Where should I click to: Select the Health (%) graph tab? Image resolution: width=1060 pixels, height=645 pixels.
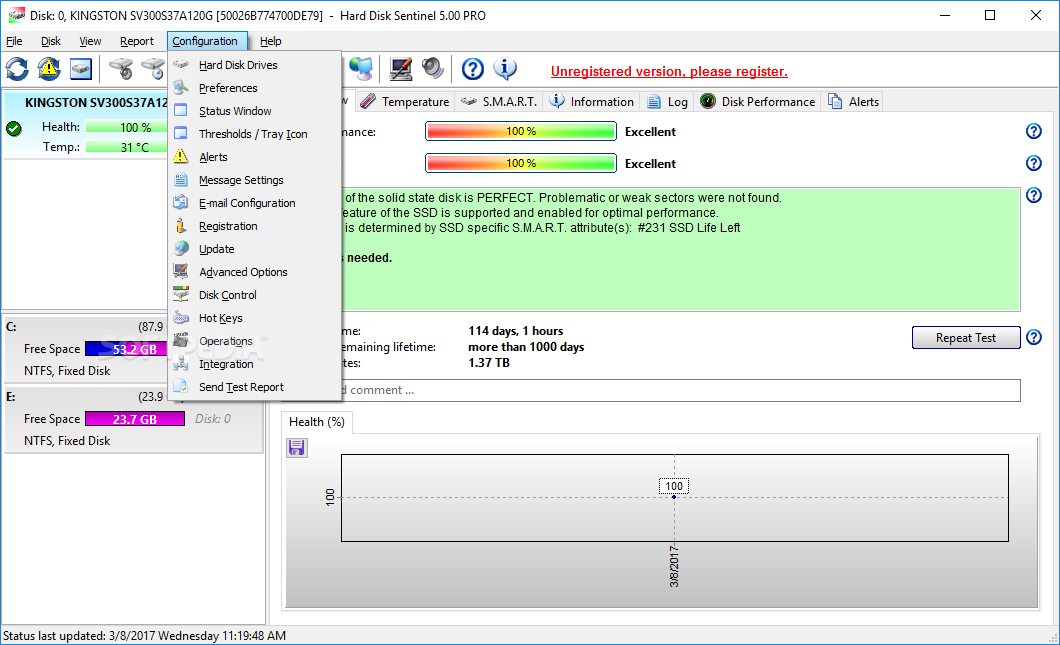(x=316, y=422)
